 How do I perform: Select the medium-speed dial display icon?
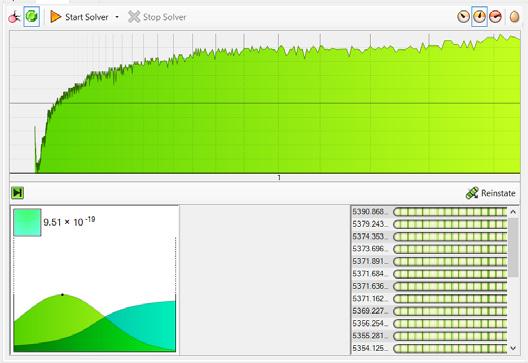point(480,16)
